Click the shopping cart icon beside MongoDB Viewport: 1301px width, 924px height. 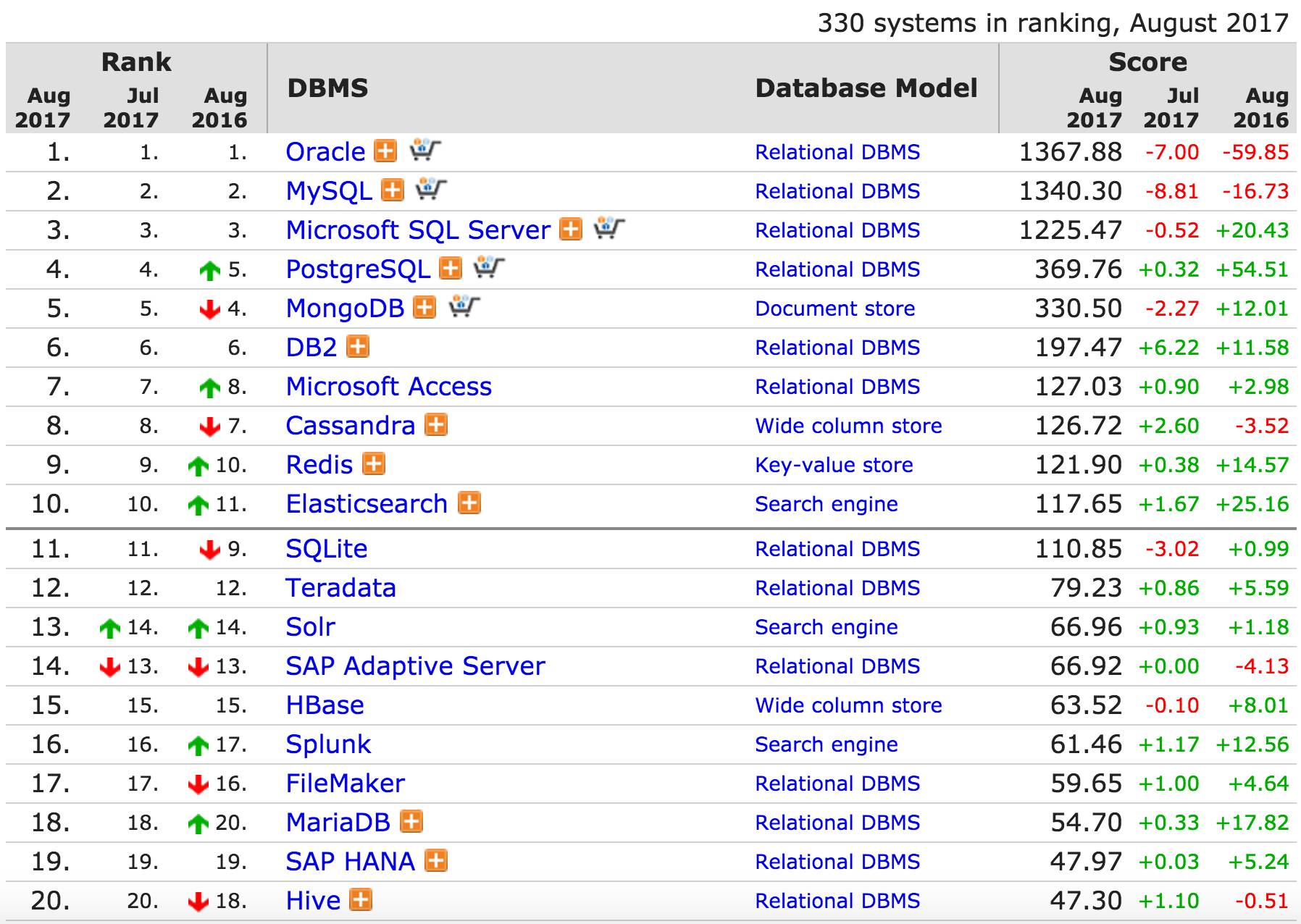pyautogui.click(x=464, y=306)
